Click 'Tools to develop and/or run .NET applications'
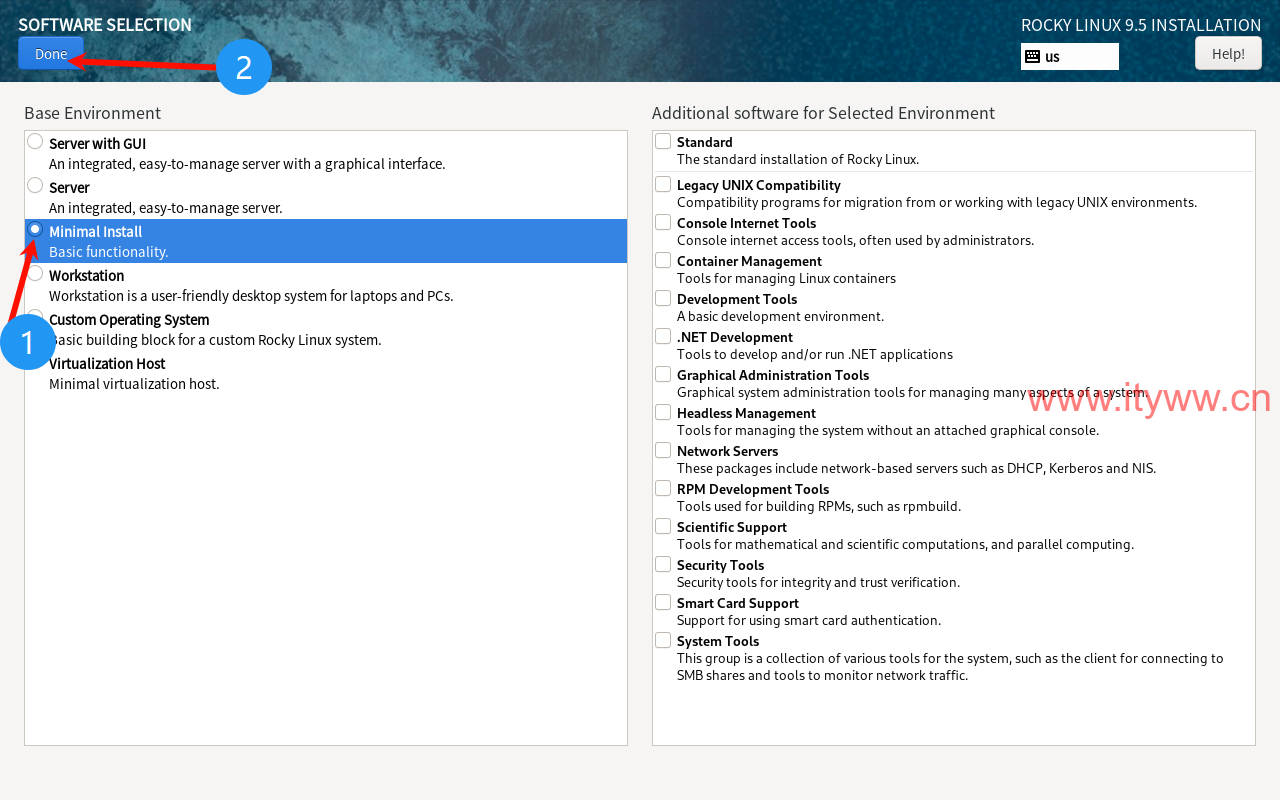The width and height of the screenshot is (1280, 800). (x=815, y=354)
